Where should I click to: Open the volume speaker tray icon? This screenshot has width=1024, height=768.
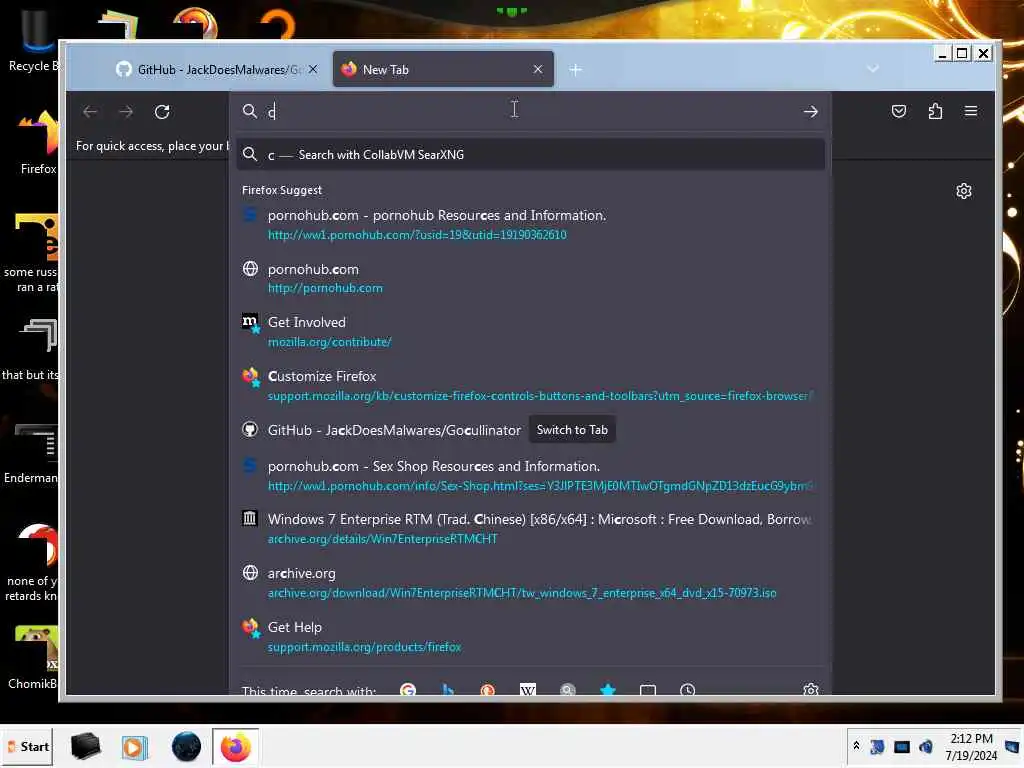(x=925, y=746)
